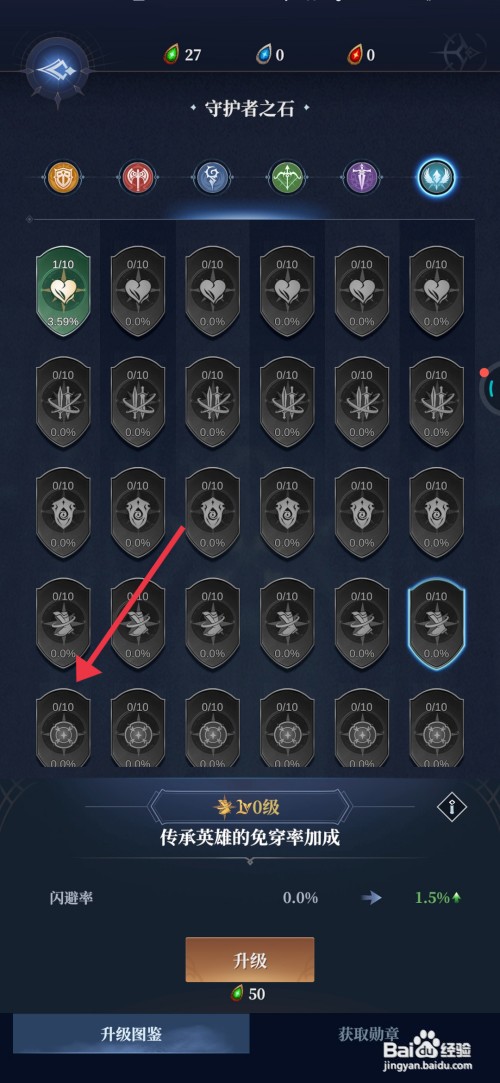Select the purple dagger class icon
The image size is (500, 1083).
361,178
